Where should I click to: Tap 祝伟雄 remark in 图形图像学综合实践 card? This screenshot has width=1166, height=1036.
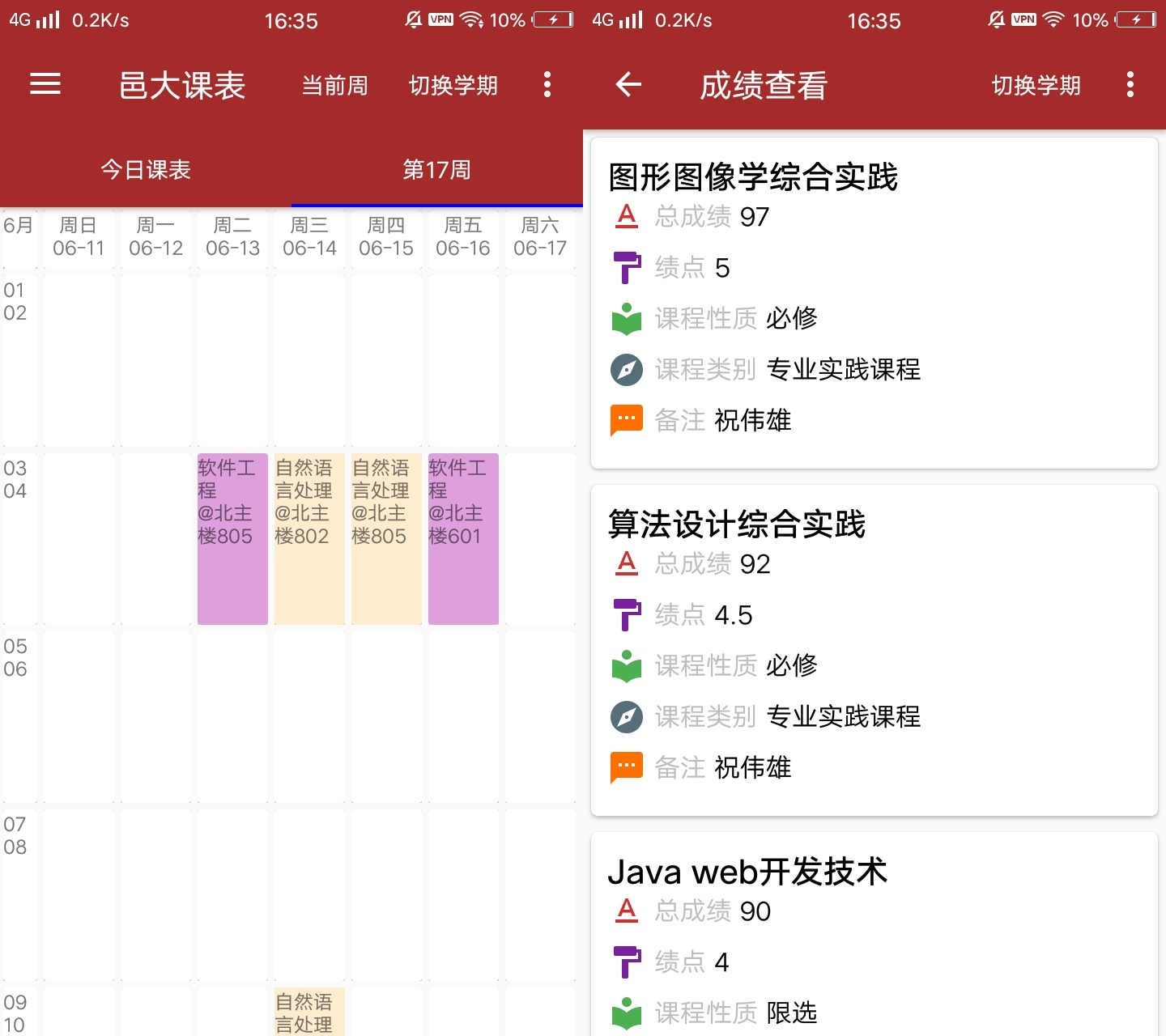[x=753, y=420]
